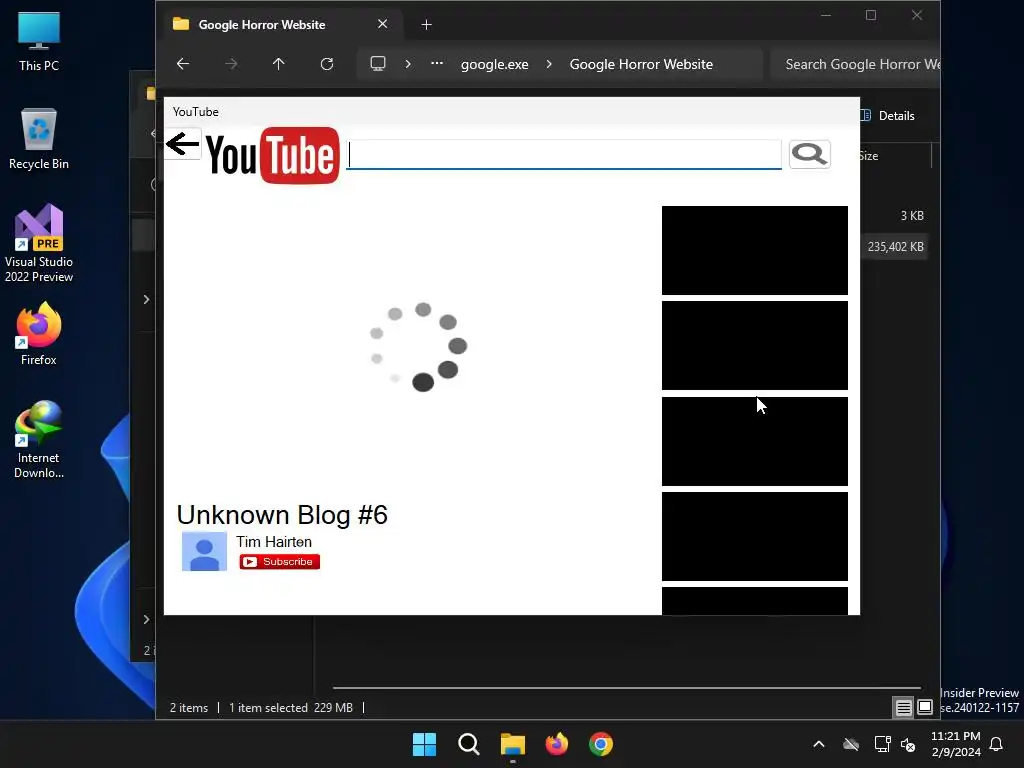
Task: Expand the lower navigation pane chevron
Action: click(146, 619)
